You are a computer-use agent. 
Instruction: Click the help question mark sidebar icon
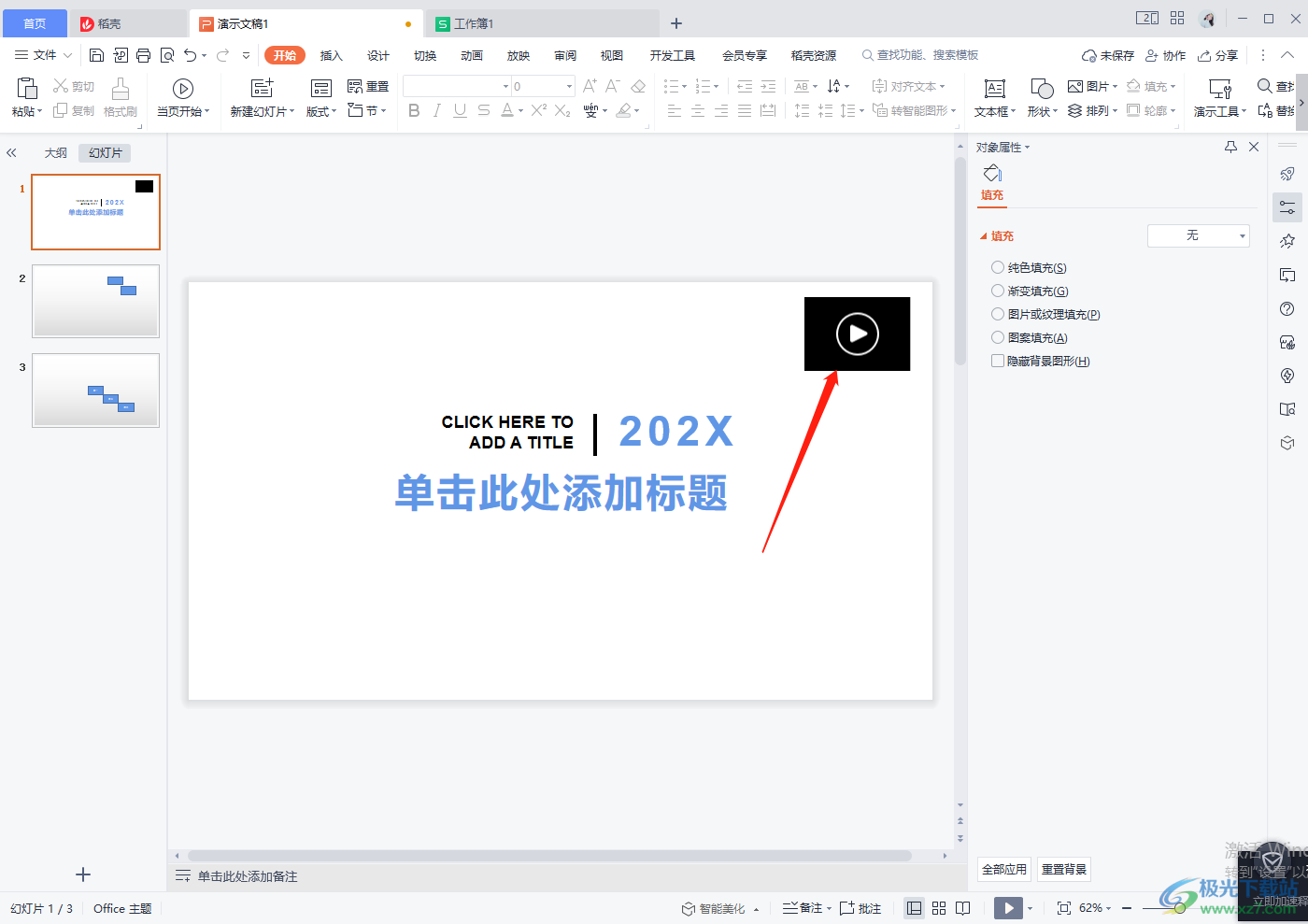point(1287,309)
